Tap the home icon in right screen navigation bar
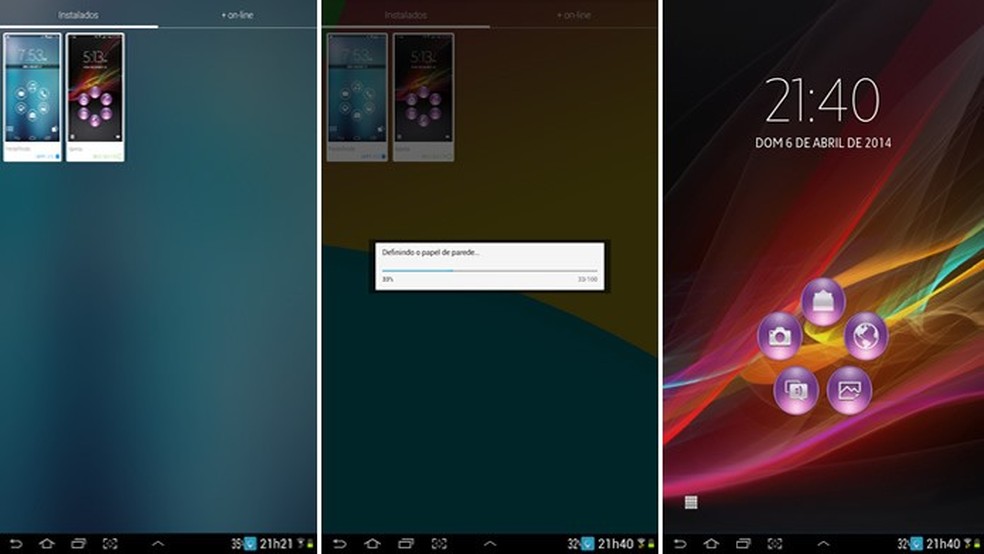 [711, 543]
